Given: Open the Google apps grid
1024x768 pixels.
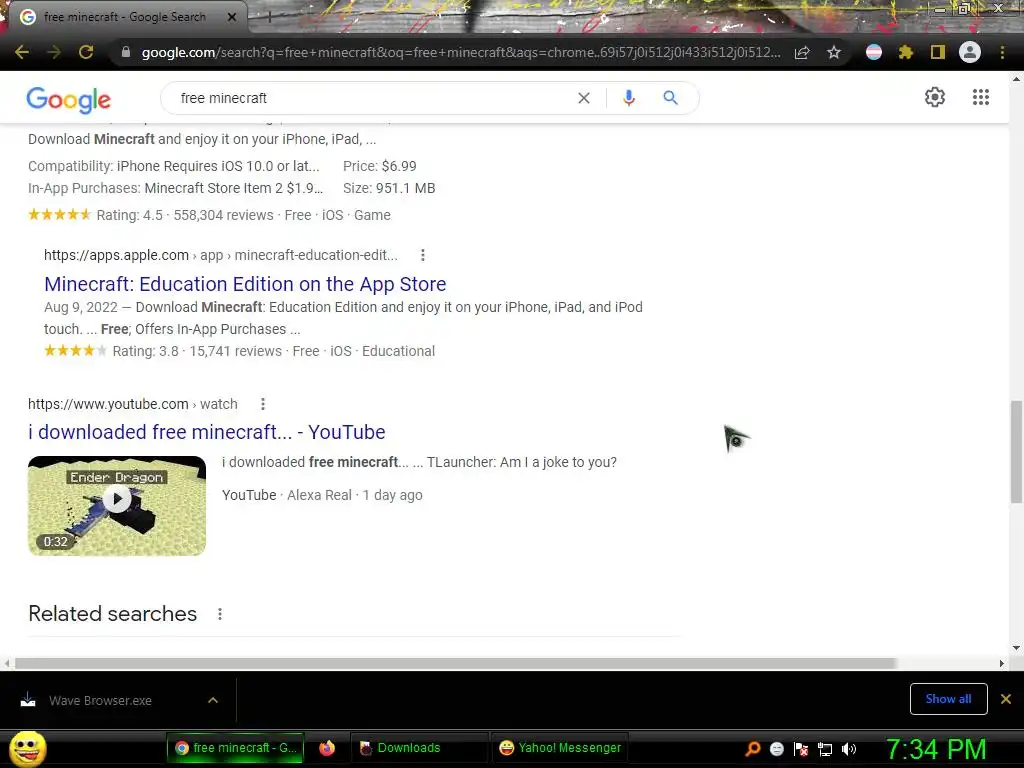Looking at the screenshot, I should coord(980,97).
